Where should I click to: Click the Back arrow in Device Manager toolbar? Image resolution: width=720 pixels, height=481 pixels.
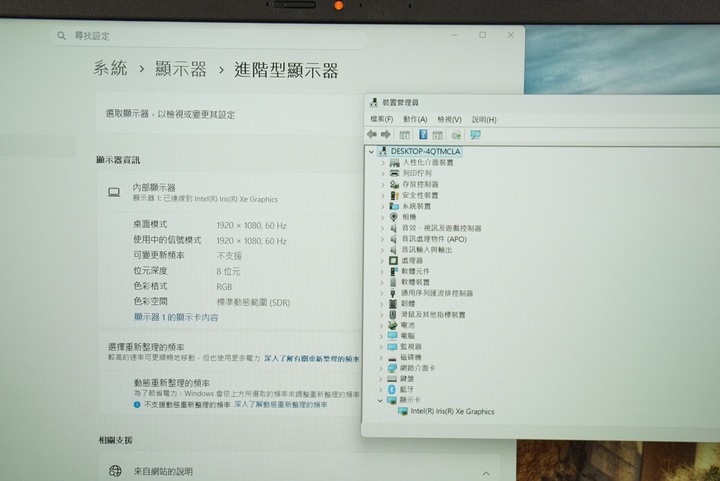point(371,134)
